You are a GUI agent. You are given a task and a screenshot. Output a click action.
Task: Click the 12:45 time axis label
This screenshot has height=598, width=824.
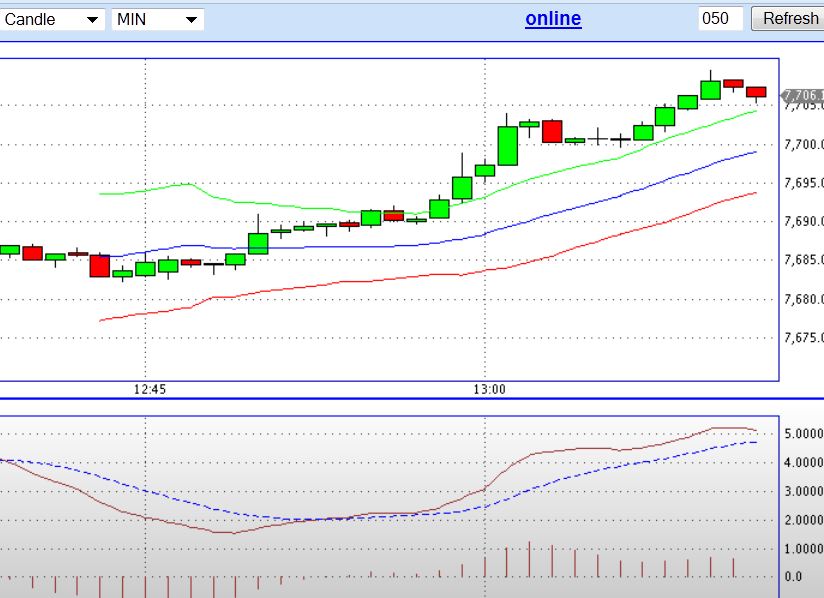coord(152,389)
